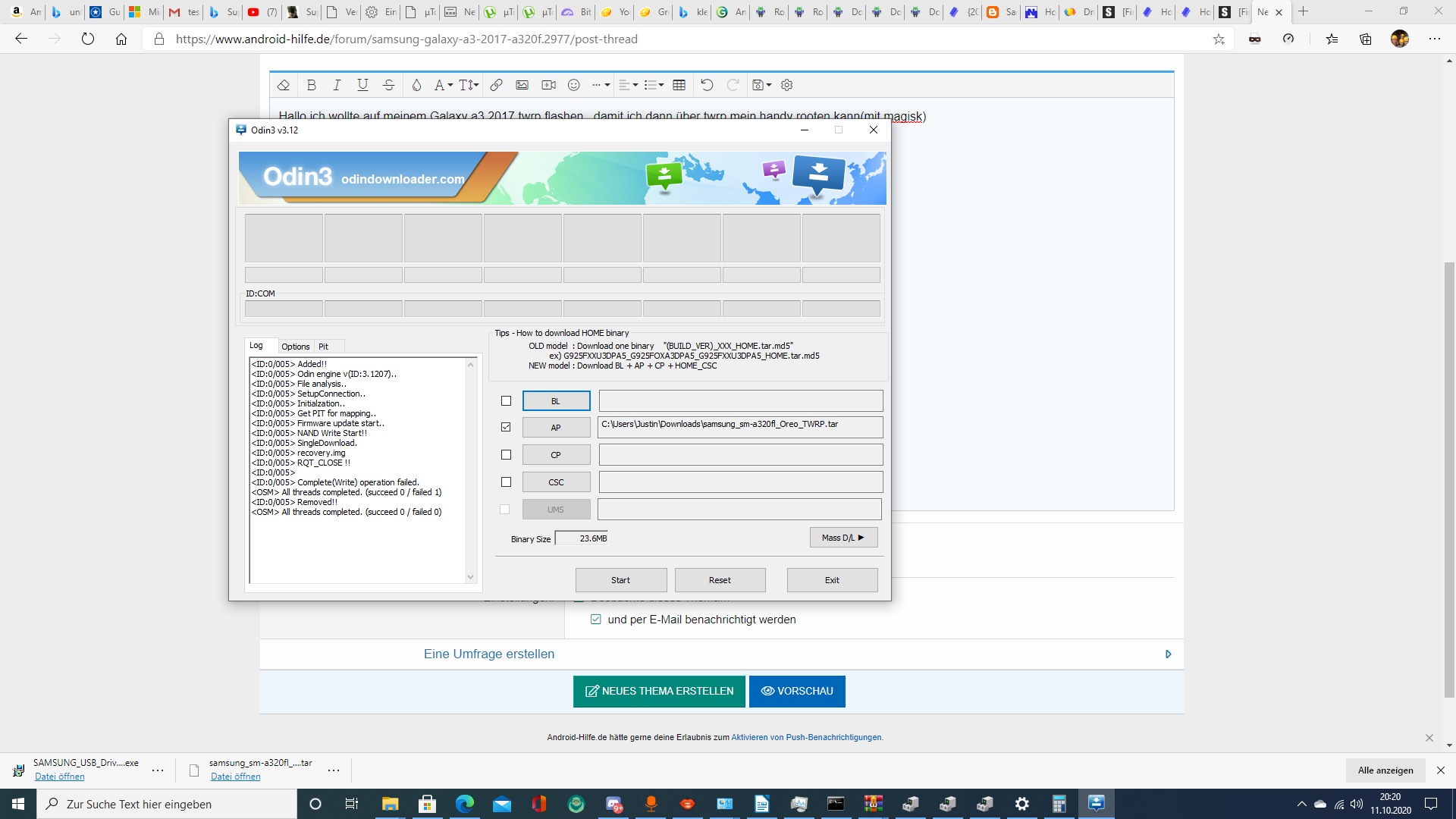The image size is (1456, 819).
Task: Enable the CP file checkbox in Odin
Action: point(506,454)
